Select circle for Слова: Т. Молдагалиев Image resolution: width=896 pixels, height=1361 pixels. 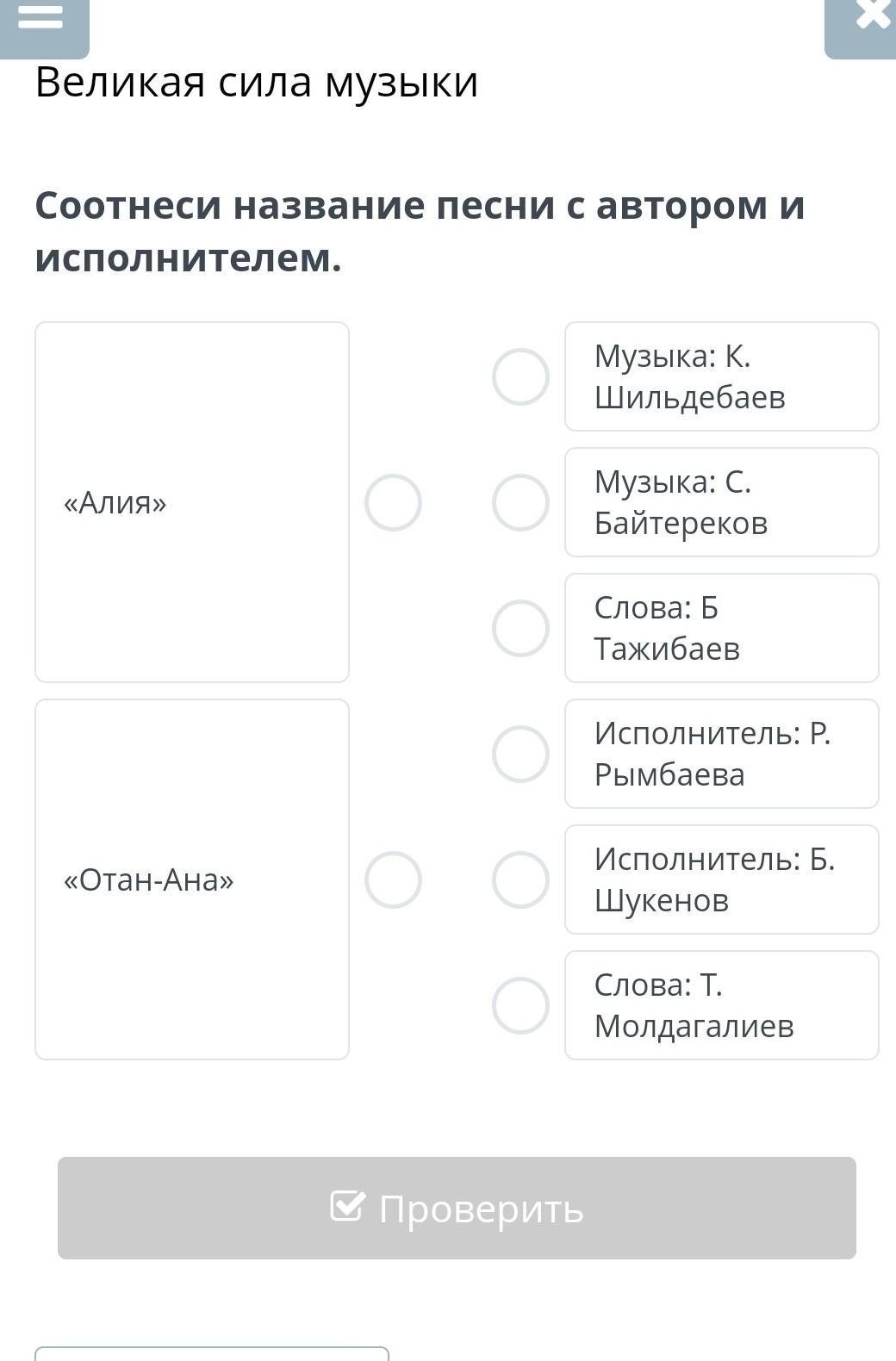pos(520,1005)
